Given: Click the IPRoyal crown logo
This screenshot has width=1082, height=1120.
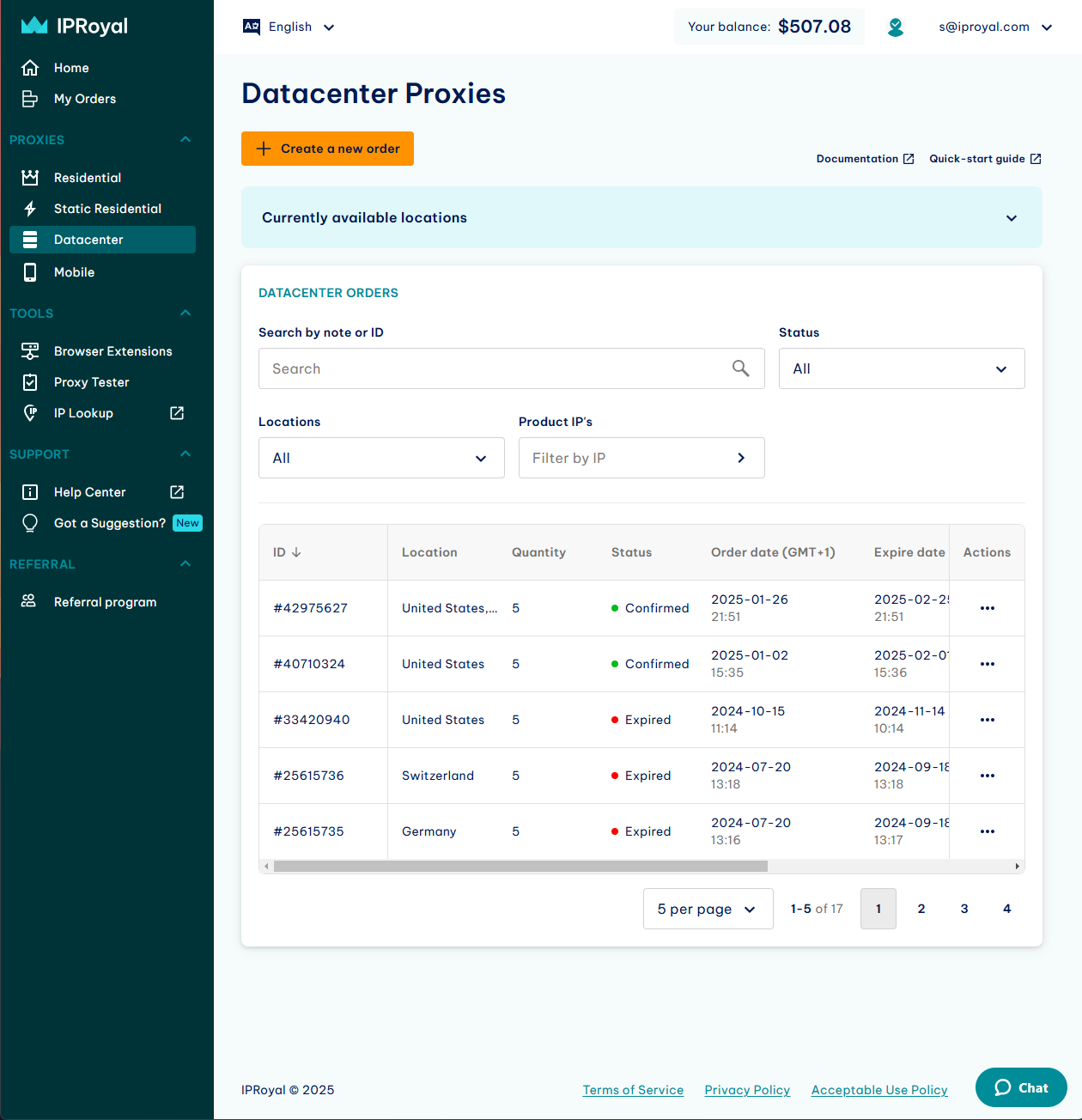Looking at the screenshot, I should tap(34, 26).
